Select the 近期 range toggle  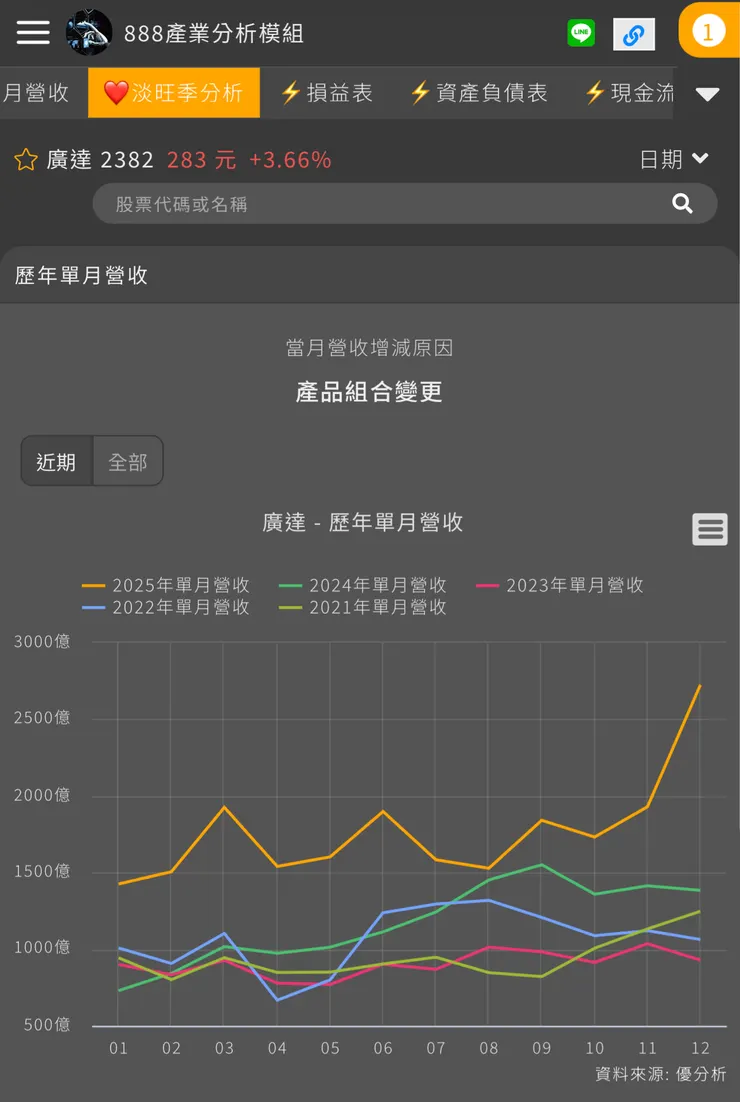56,462
